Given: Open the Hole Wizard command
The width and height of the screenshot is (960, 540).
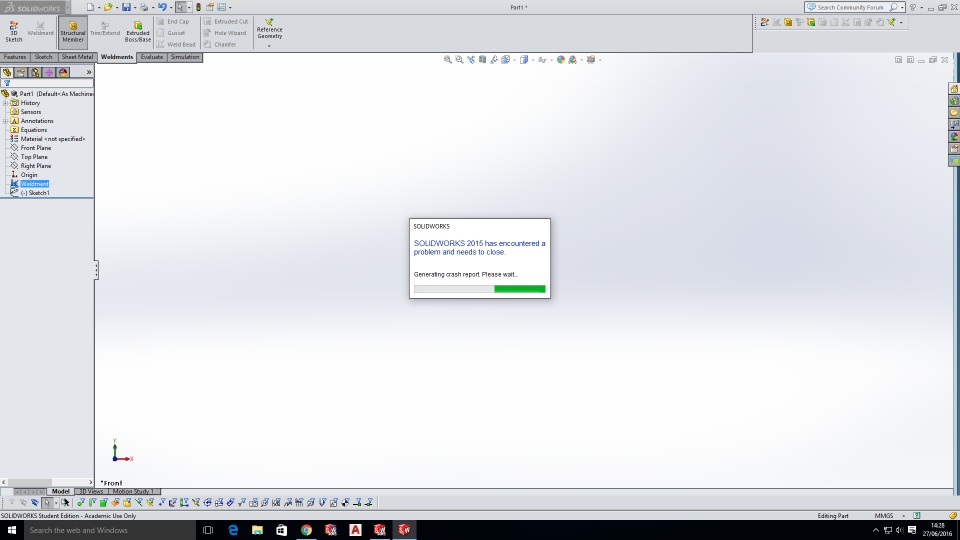Looking at the screenshot, I should [x=225, y=33].
